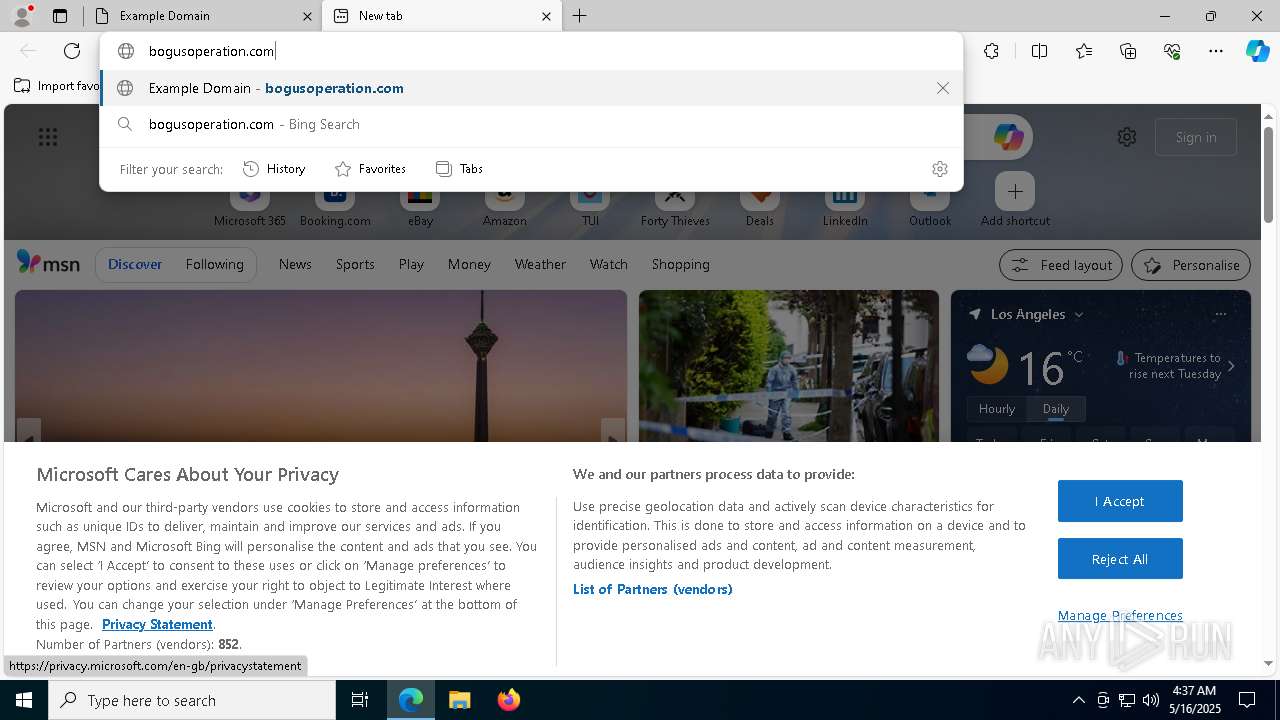Open a new tab with plus button
The image size is (1280, 720).
pyautogui.click(x=580, y=16)
